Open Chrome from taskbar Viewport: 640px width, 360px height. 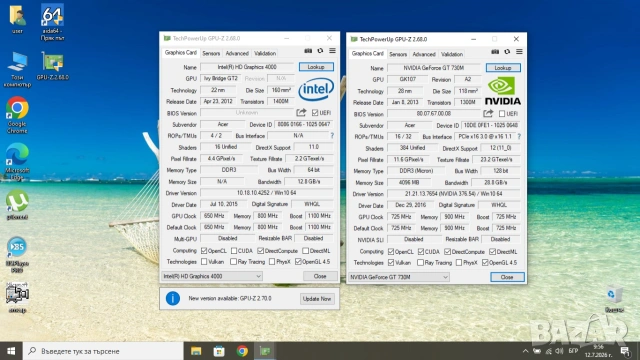(x=242, y=351)
